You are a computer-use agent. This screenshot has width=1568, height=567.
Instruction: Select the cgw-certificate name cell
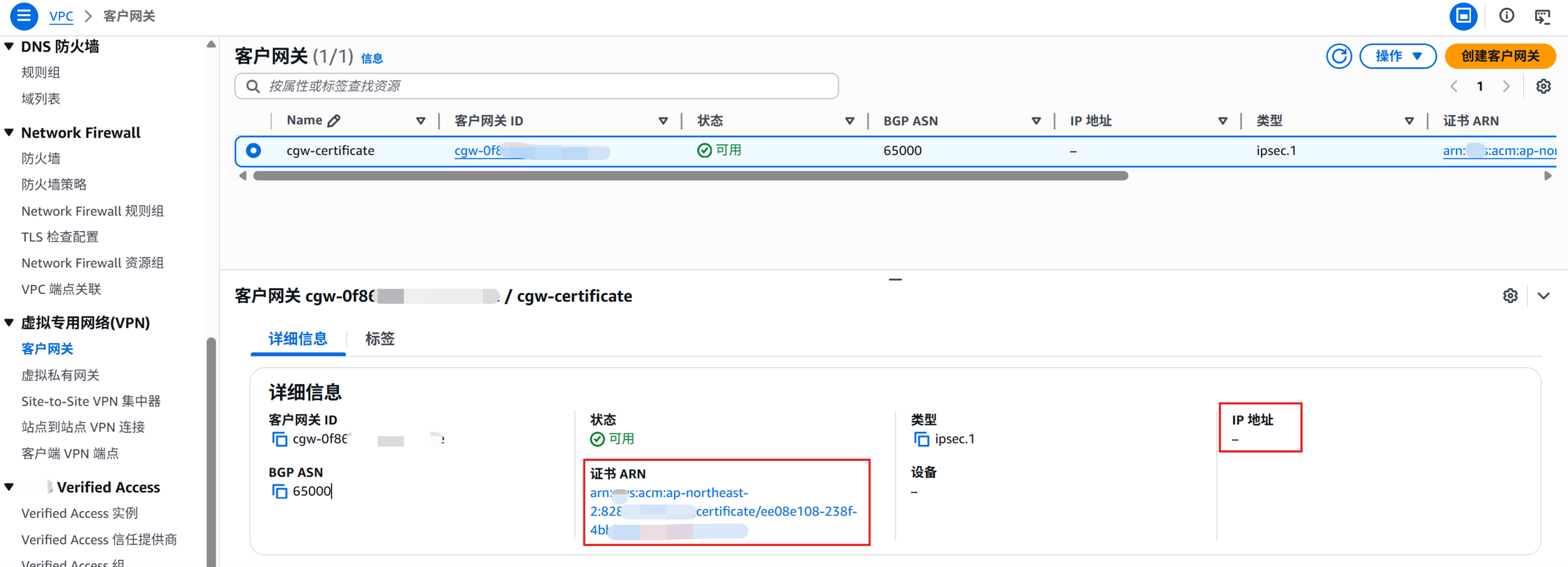tap(330, 150)
